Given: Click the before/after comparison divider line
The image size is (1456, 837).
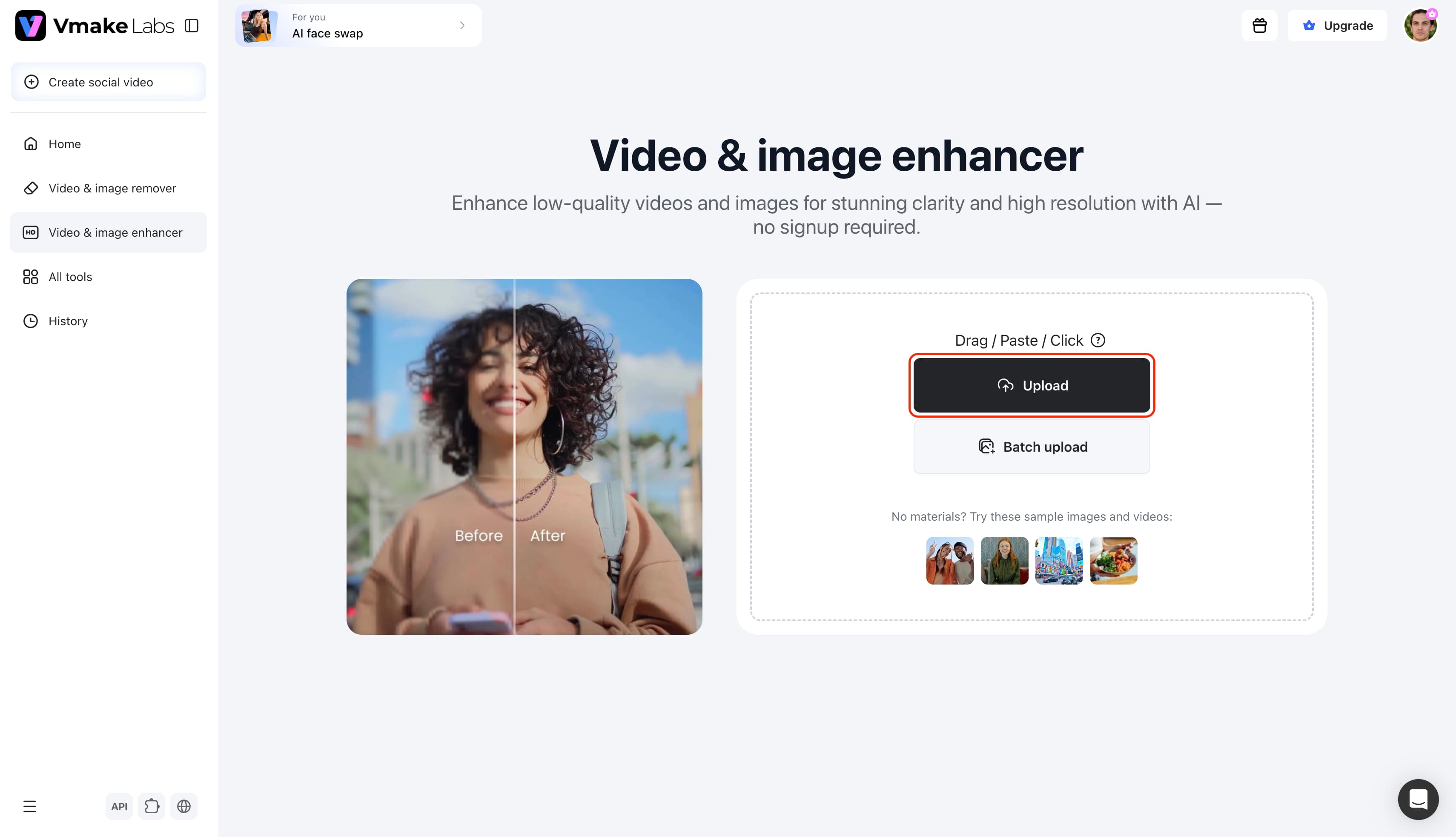Looking at the screenshot, I should (514, 456).
